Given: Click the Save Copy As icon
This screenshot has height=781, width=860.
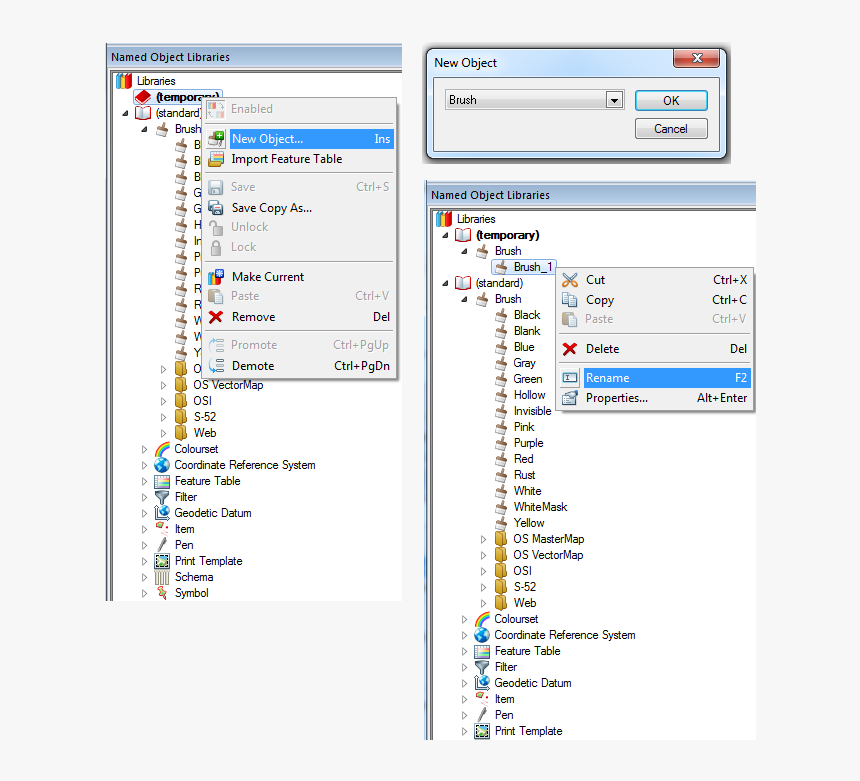Looking at the screenshot, I should click(x=216, y=208).
